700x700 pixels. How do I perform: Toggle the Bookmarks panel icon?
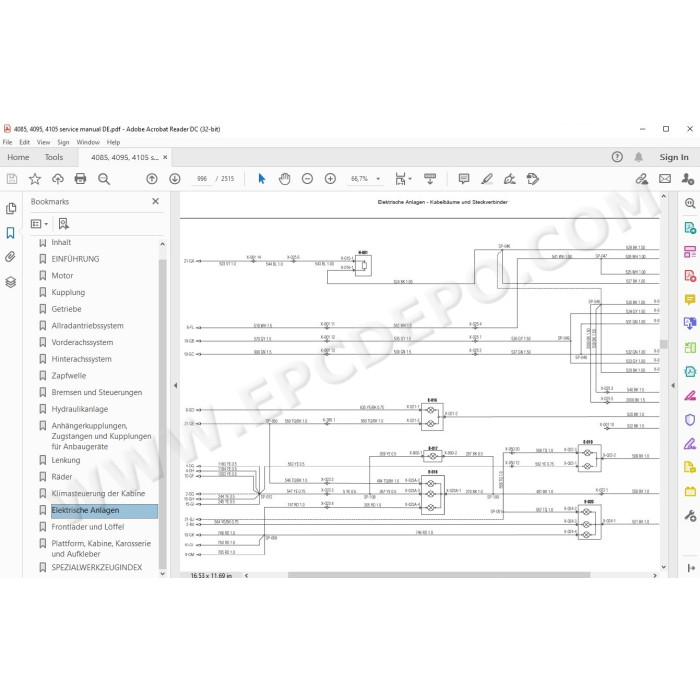[11, 233]
